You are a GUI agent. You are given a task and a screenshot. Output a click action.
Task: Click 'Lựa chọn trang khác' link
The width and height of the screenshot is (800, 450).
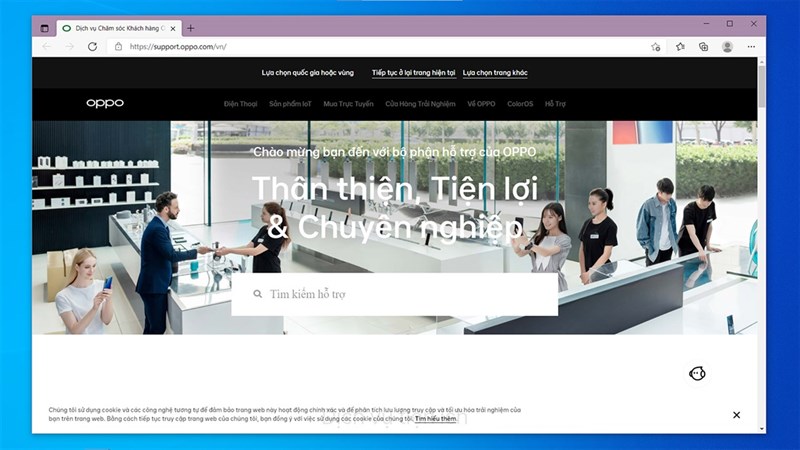[495, 73]
